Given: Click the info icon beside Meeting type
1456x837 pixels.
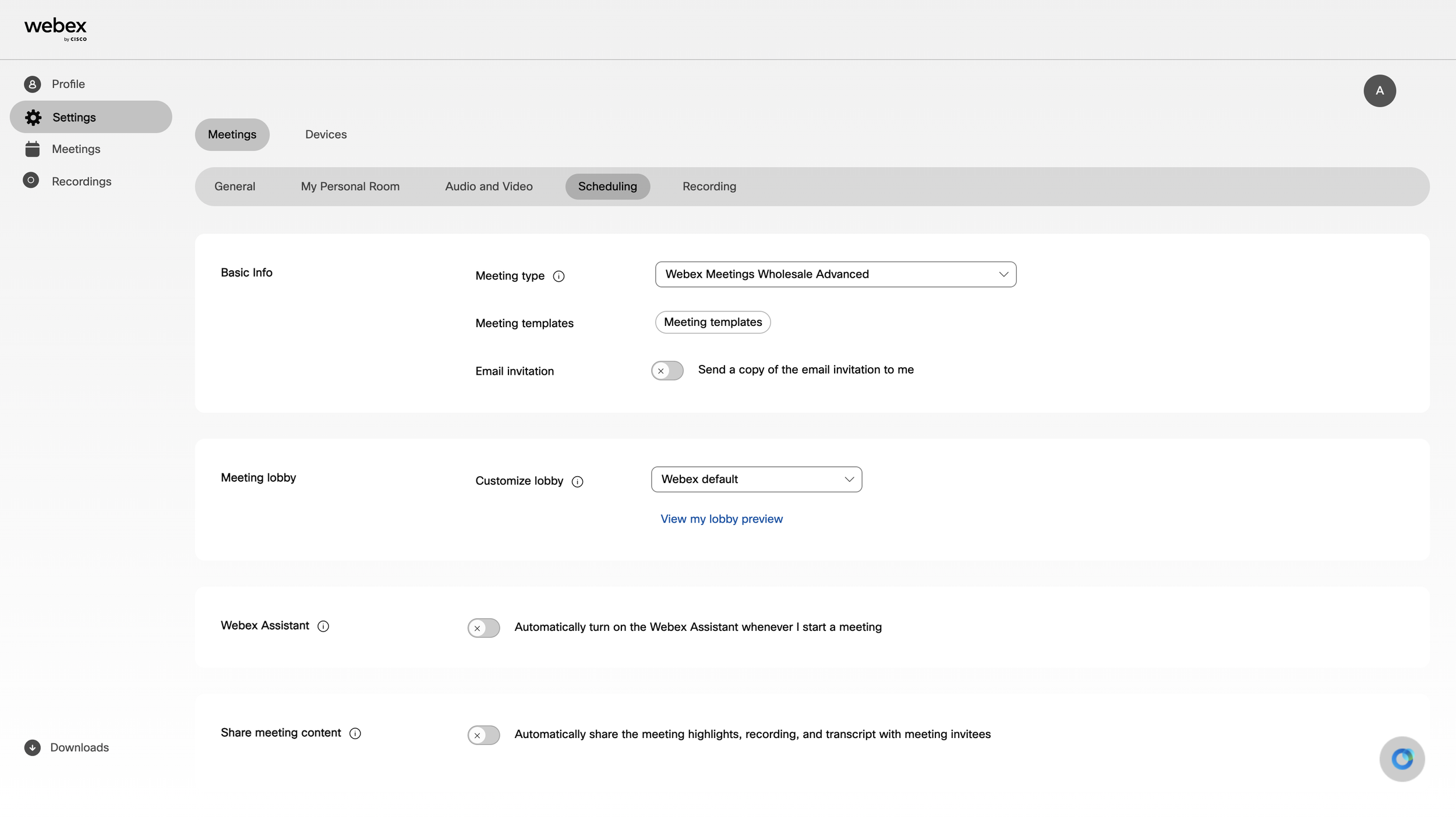Looking at the screenshot, I should (559, 276).
